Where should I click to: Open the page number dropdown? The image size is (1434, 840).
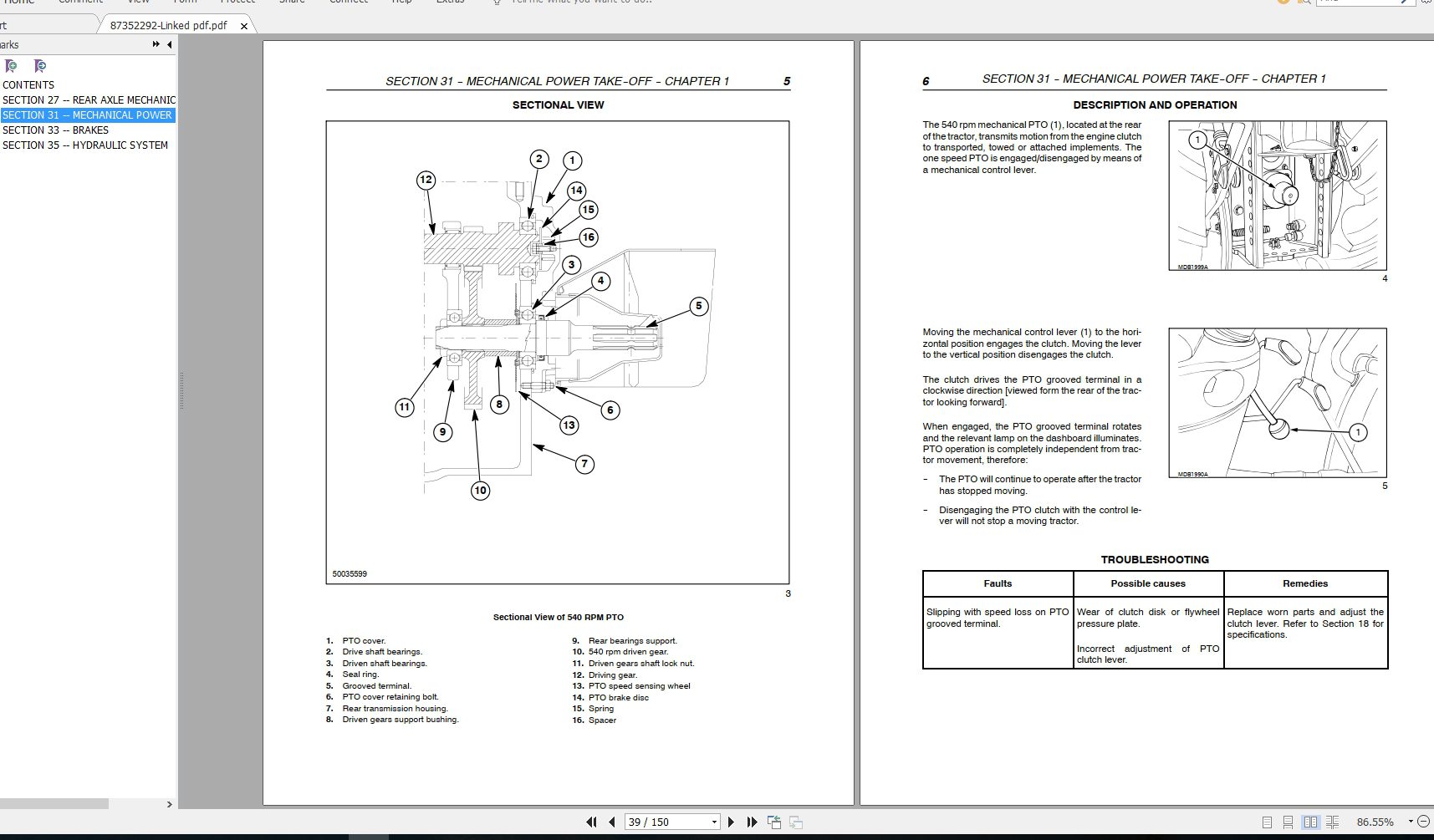click(x=715, y=822)
